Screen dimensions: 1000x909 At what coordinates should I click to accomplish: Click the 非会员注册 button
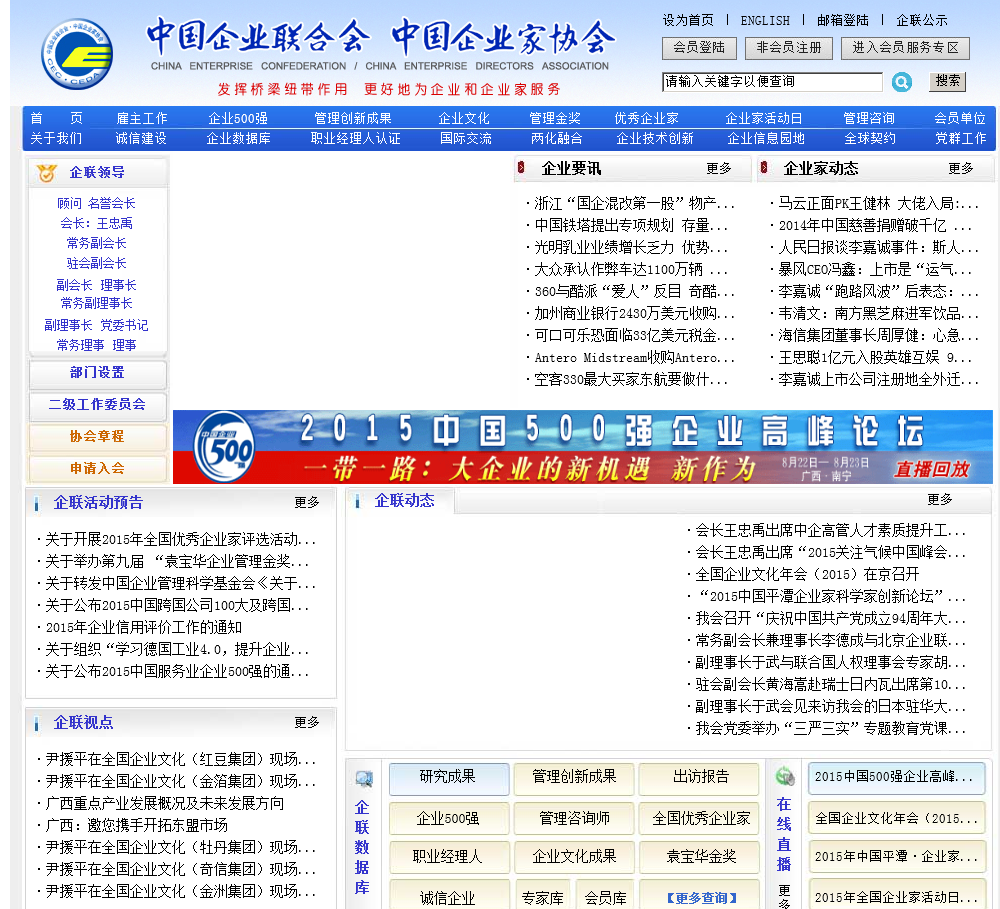coord(789,48)
